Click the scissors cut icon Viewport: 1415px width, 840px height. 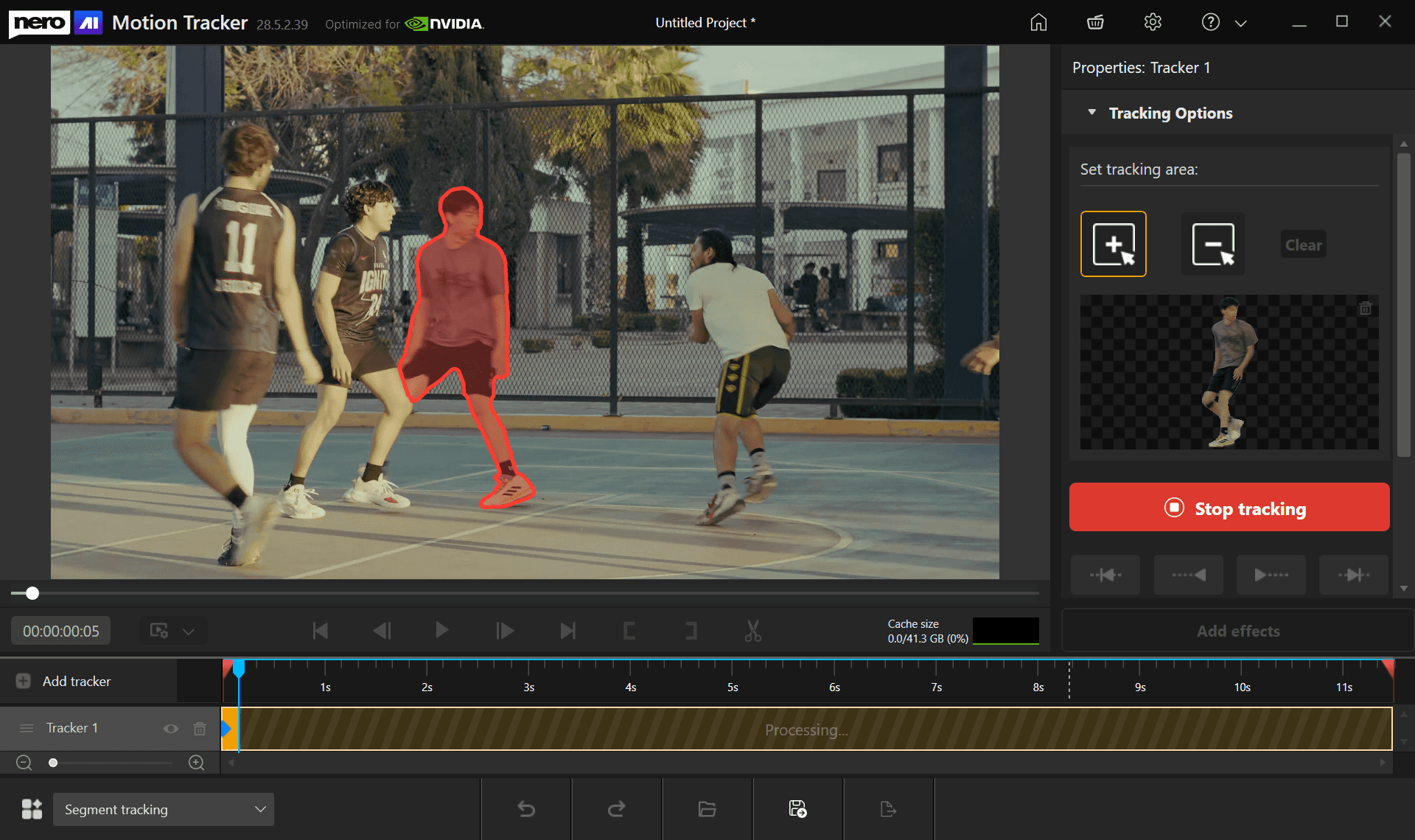pyautogui.click(x=752, y=631)
